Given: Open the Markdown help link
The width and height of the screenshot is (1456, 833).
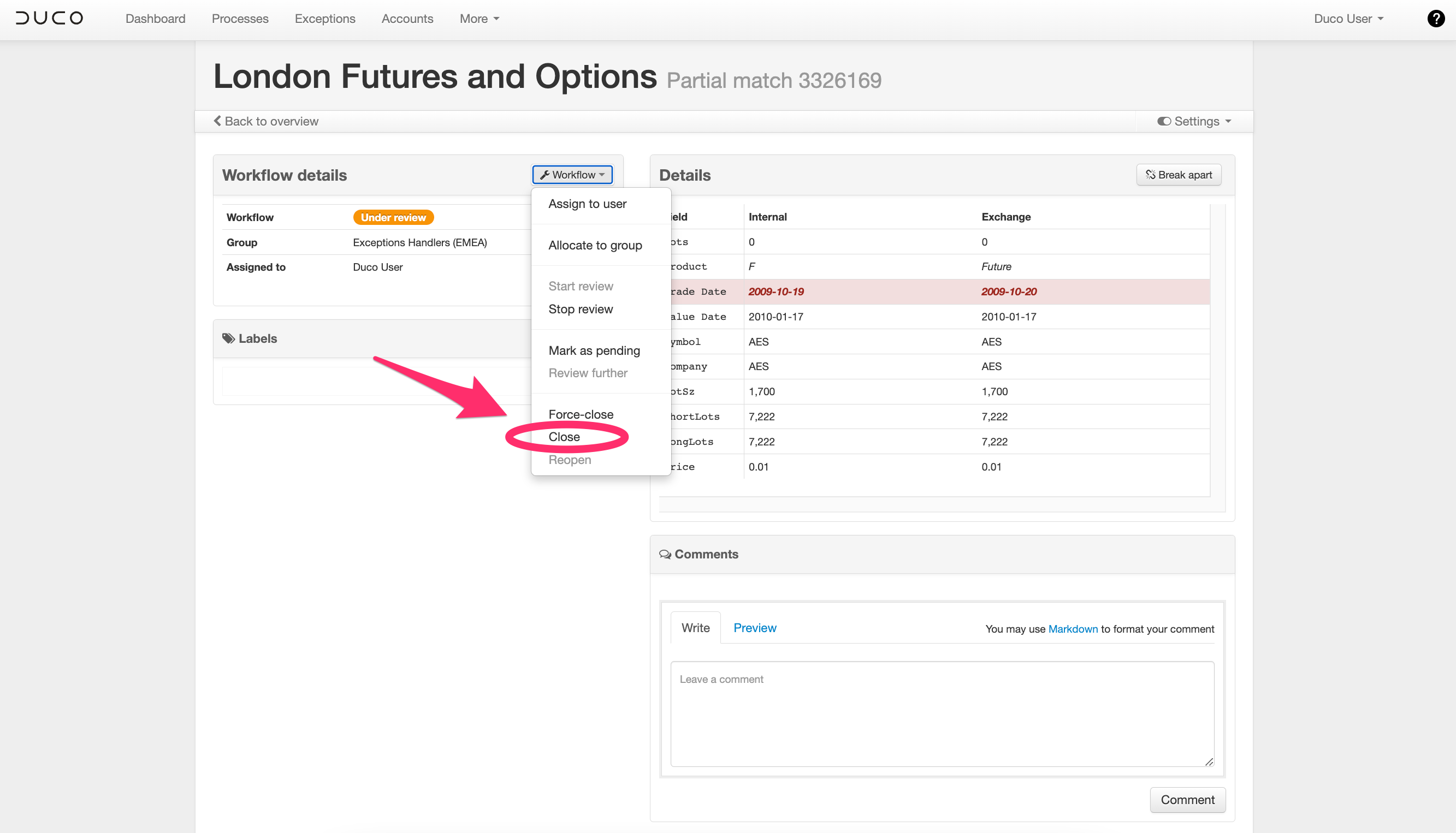Looking at the screenshot, I should click(x=1073, y=629).
